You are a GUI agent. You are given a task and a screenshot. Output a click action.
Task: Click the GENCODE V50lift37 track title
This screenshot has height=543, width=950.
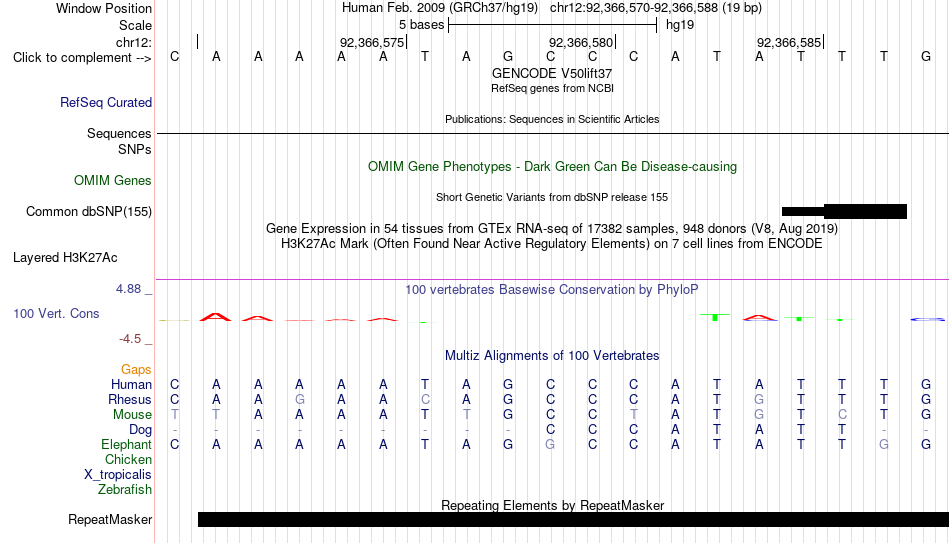(x=552, y=73)
